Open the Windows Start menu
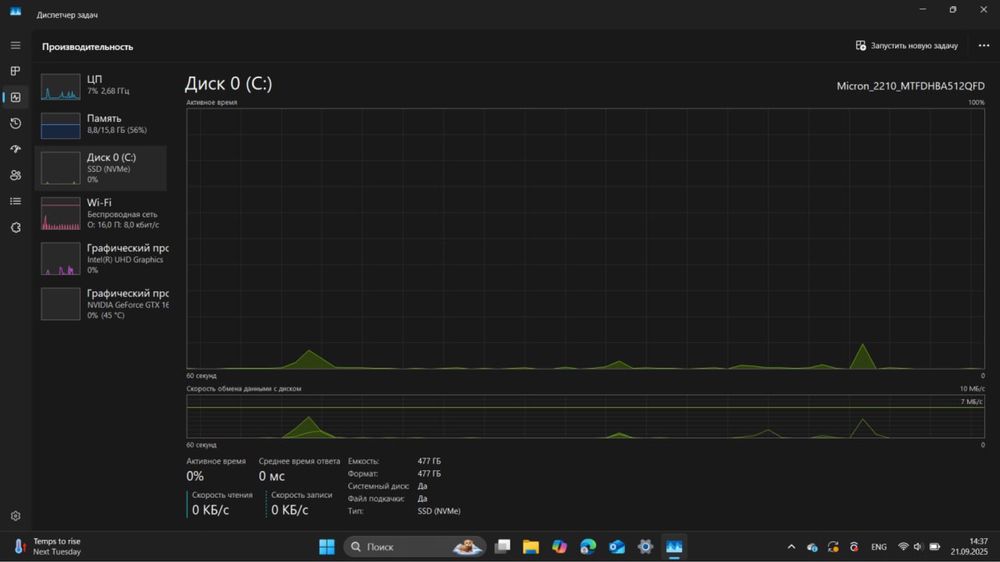This screenshot has width=1000, height=562. 327,547
